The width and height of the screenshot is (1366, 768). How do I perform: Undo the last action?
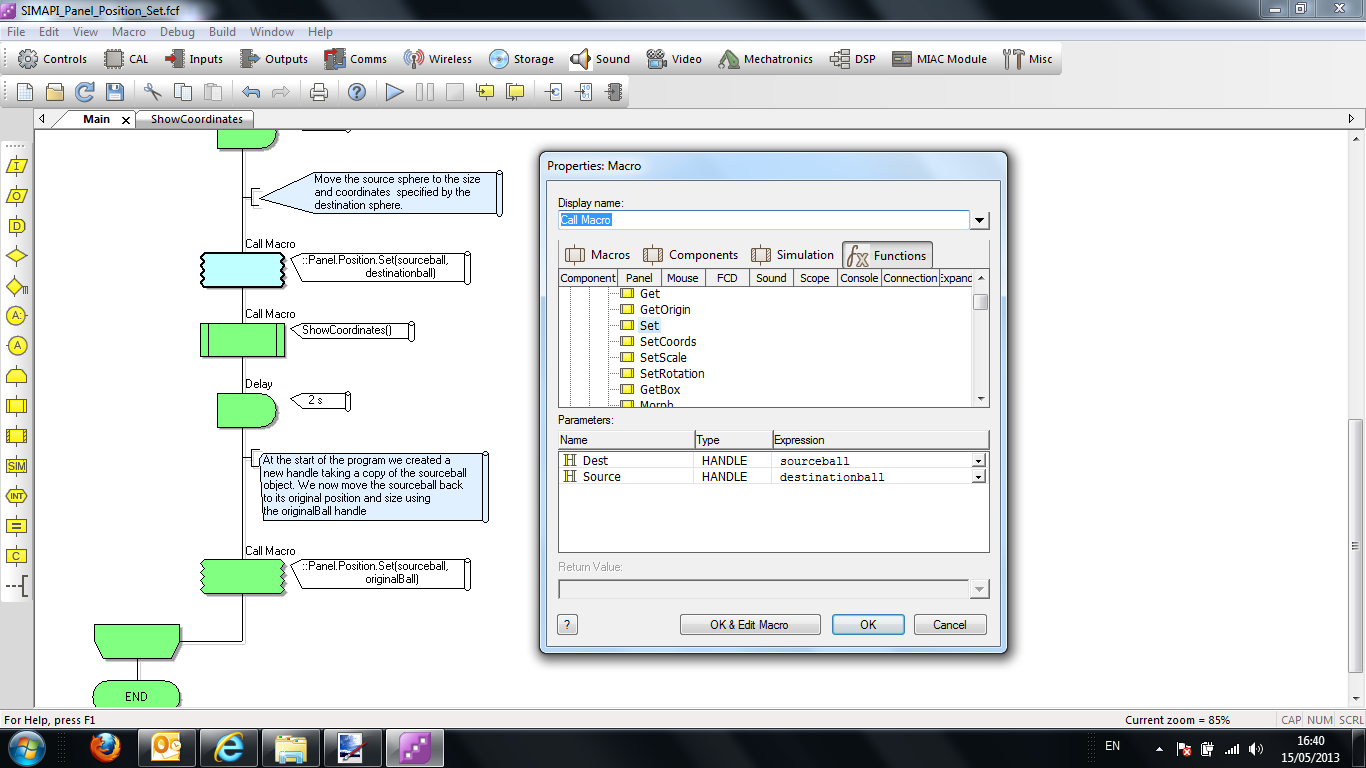251,92
